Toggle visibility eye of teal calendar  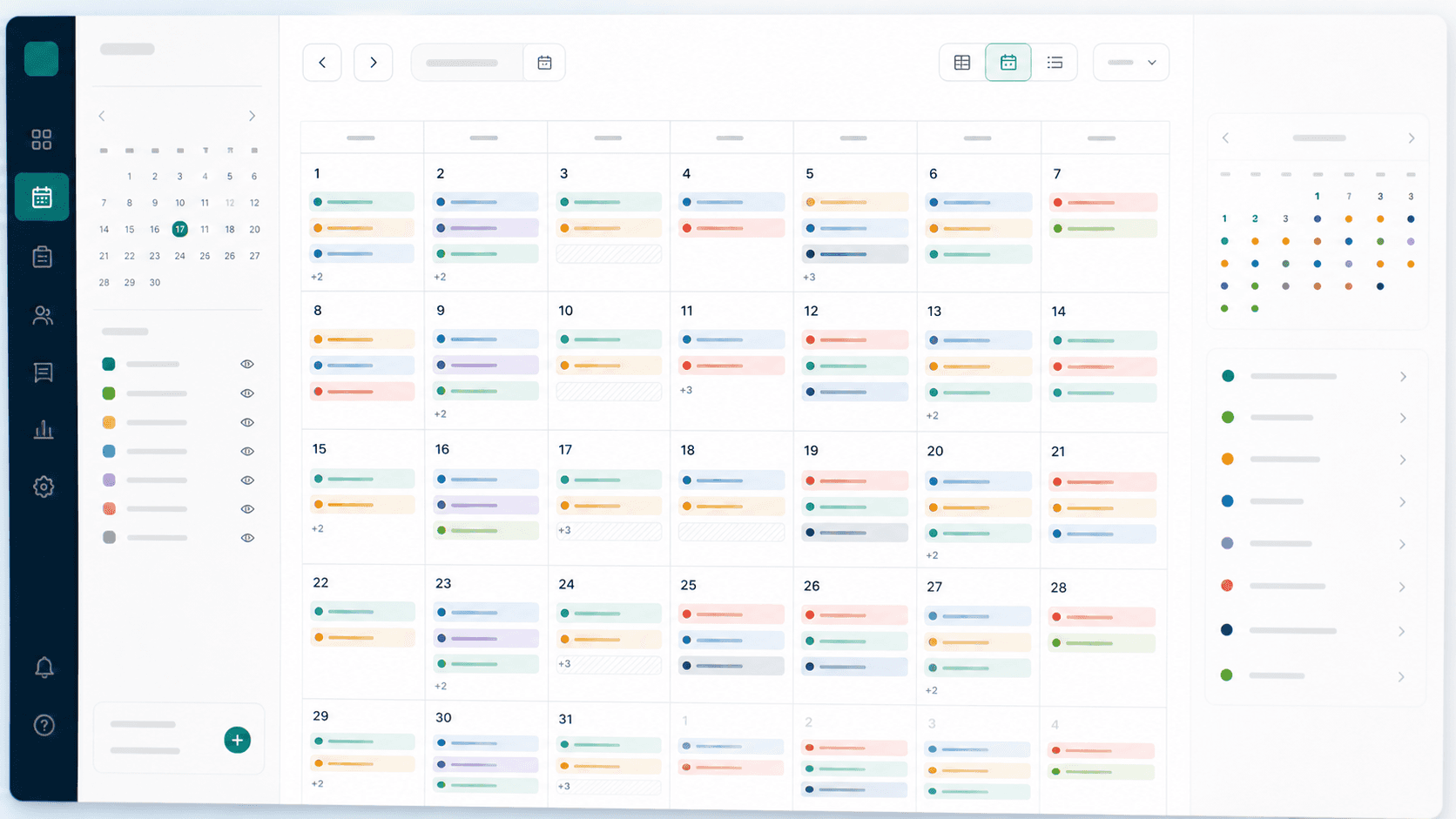(247, 364)
